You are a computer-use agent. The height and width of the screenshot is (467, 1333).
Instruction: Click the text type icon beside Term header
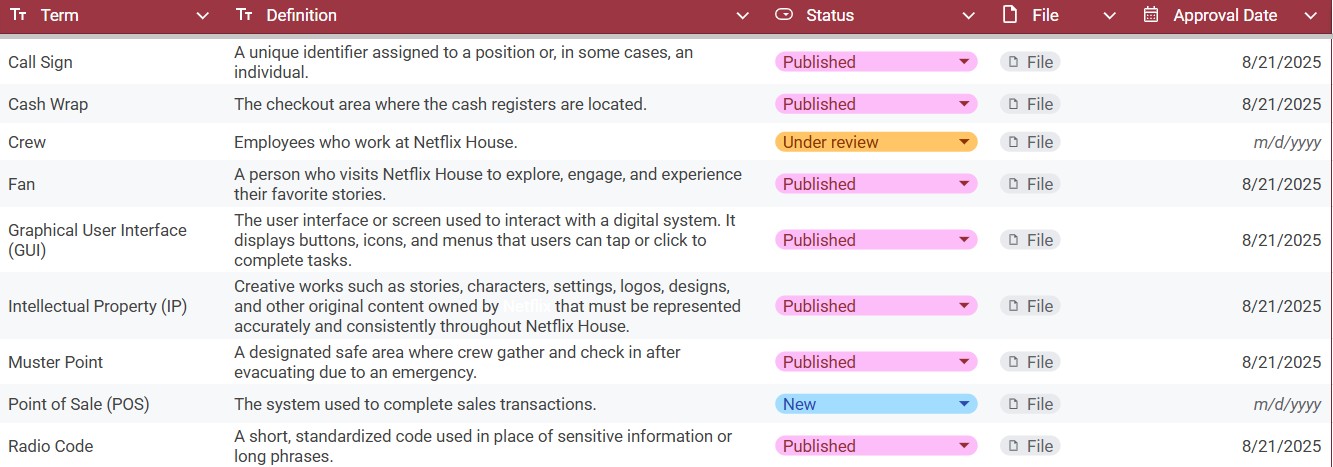18,15
